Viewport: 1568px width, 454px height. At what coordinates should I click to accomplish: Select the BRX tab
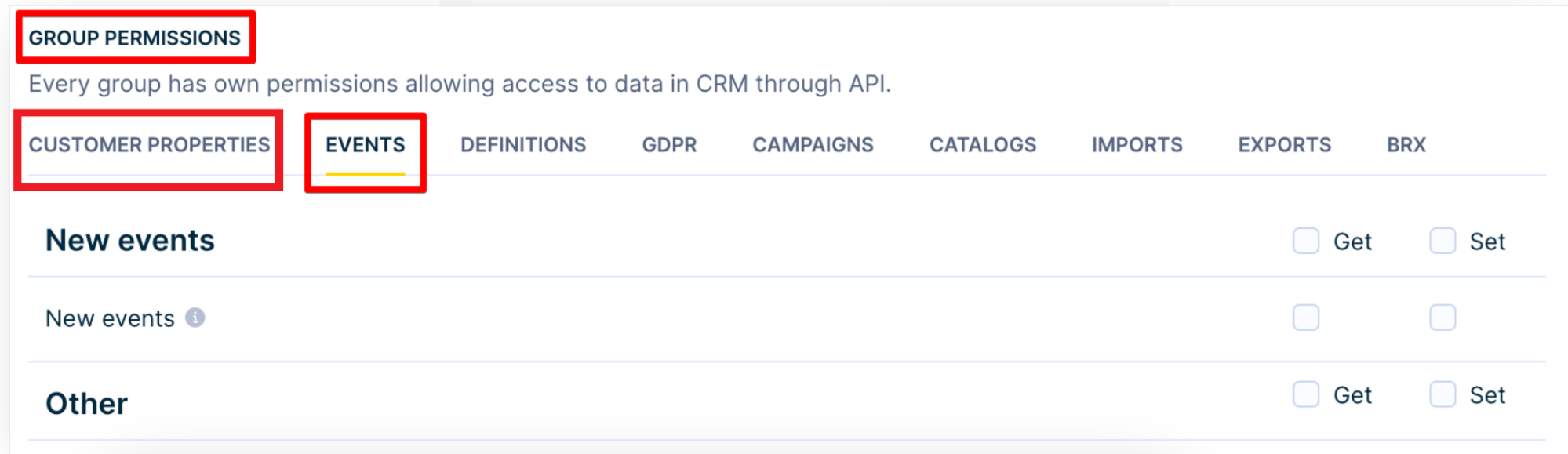tap(1406, 145)
